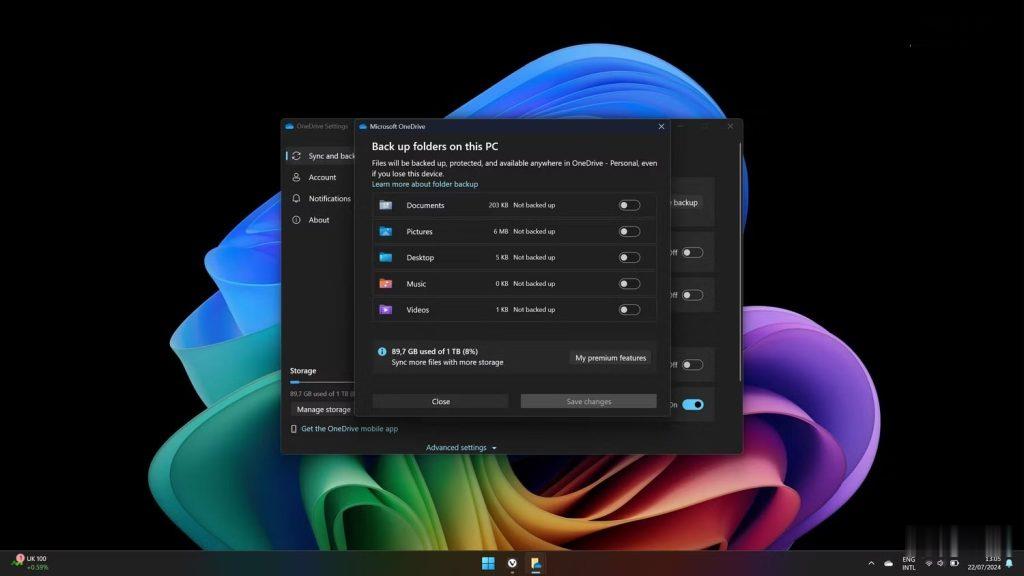The width and height of the screenshot is (1024, 576).
Task: Open the Wi-Fi network icon in the system tray
Action: (x=929, y=563)
